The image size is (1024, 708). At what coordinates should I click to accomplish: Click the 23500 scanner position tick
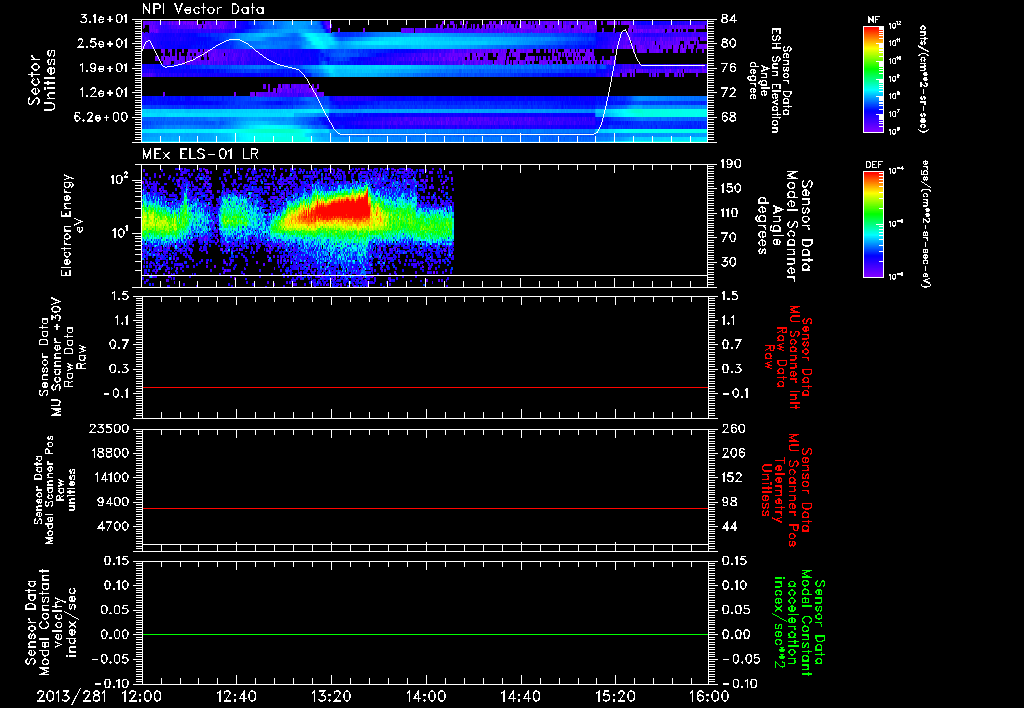[x=108, y=428]
